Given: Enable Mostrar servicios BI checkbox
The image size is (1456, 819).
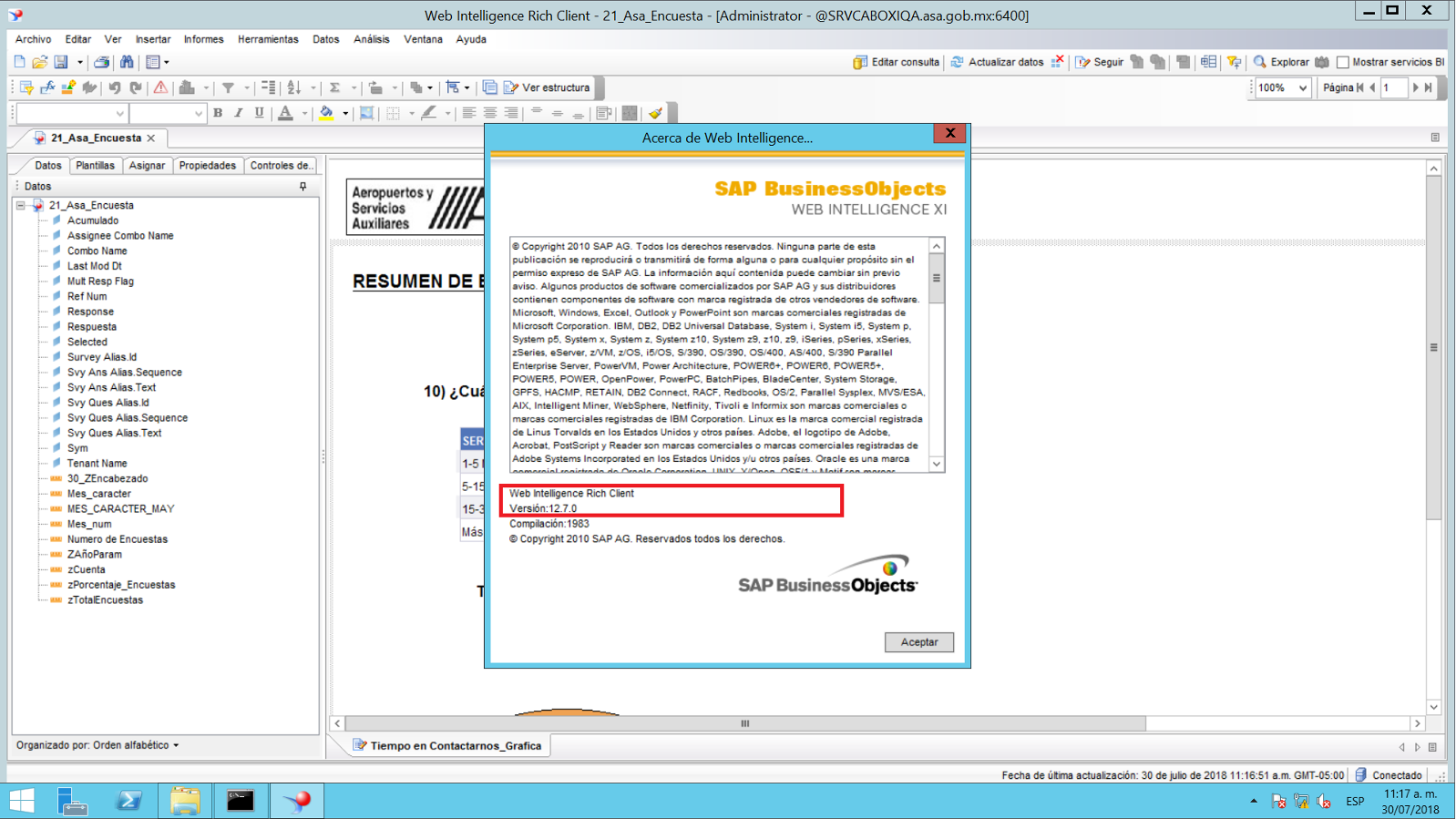Looking at the screenshot, I should tap(1343, 62).
